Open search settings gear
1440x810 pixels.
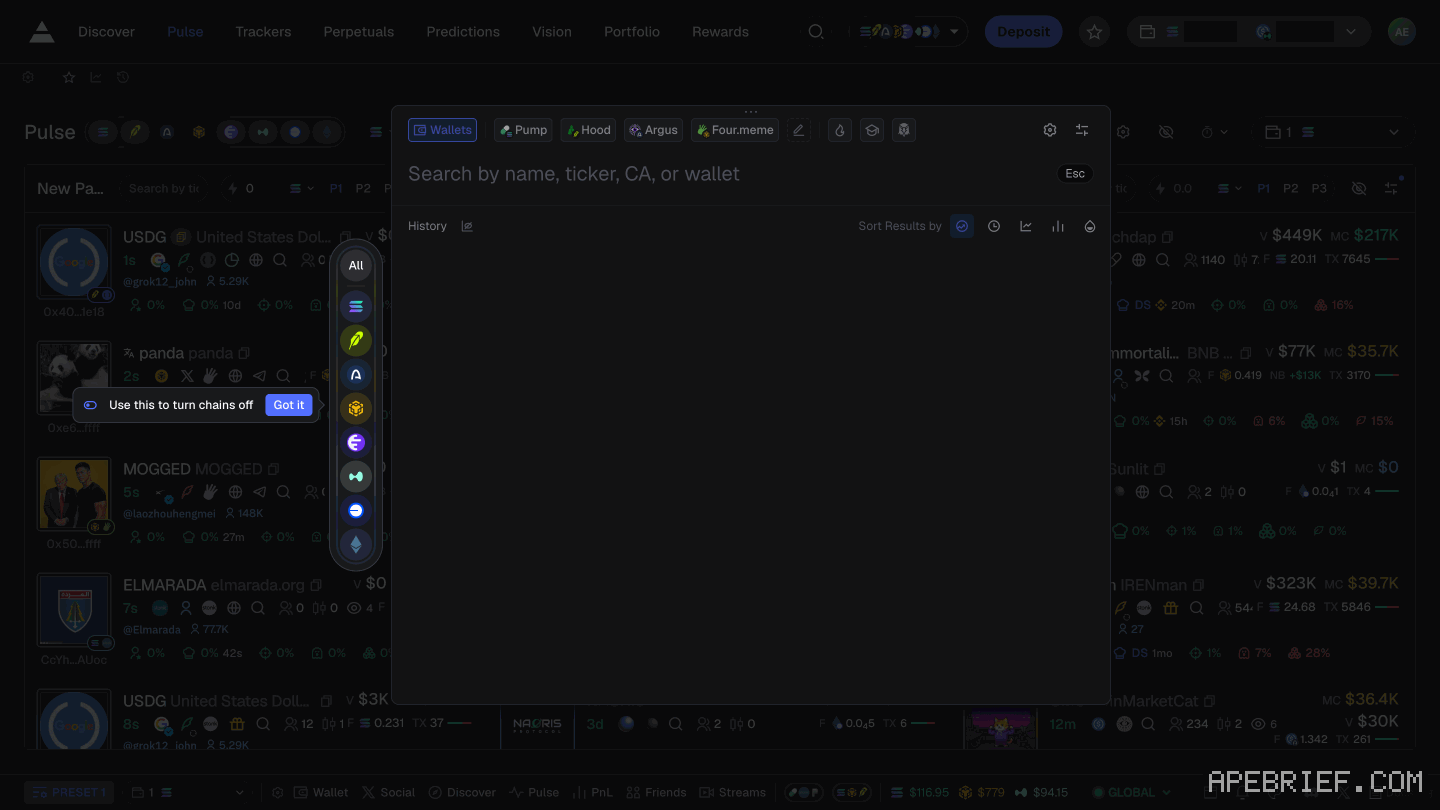click(1050, 130)
